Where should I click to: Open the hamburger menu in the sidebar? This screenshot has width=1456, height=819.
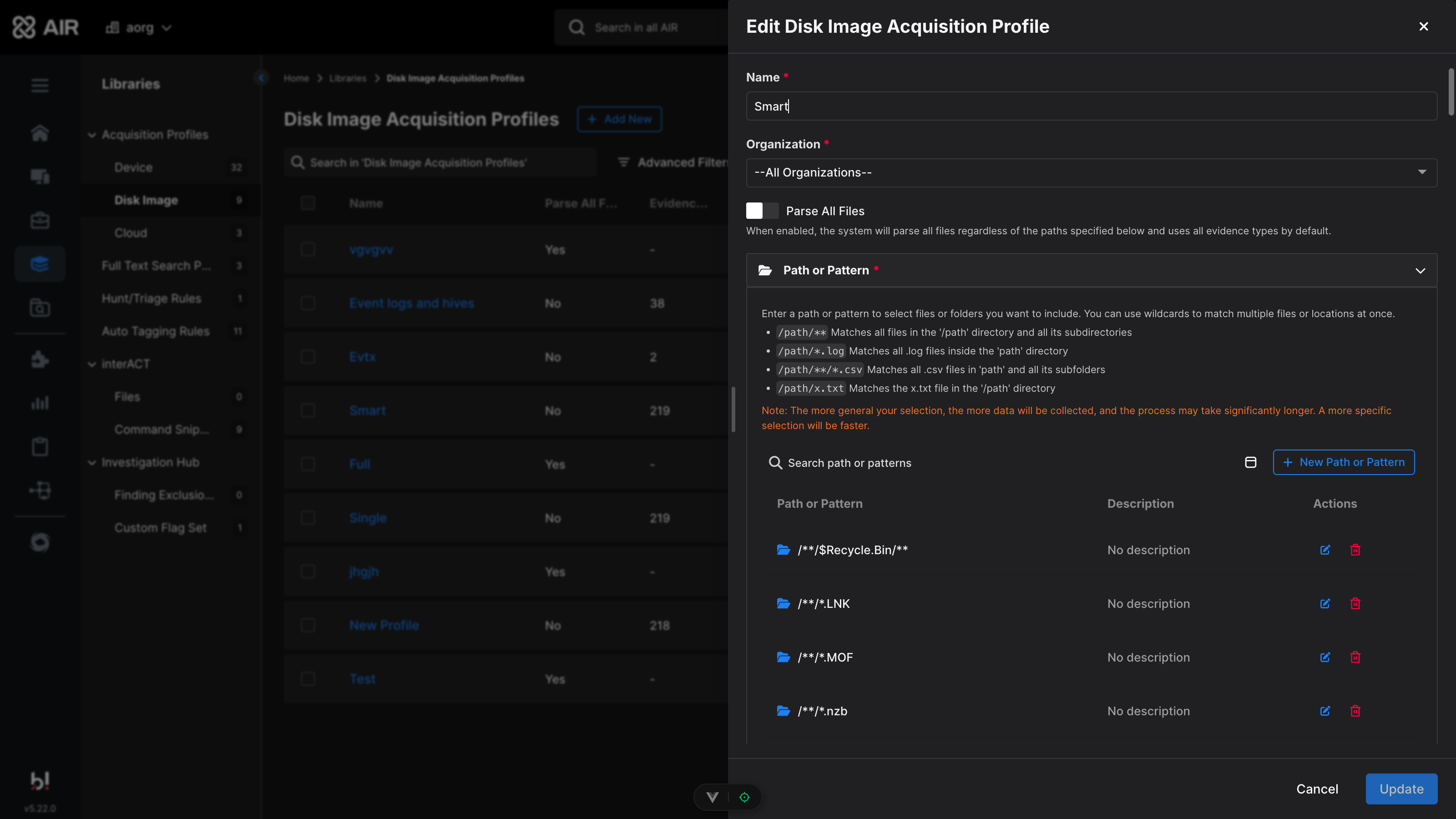pos(40,86)
